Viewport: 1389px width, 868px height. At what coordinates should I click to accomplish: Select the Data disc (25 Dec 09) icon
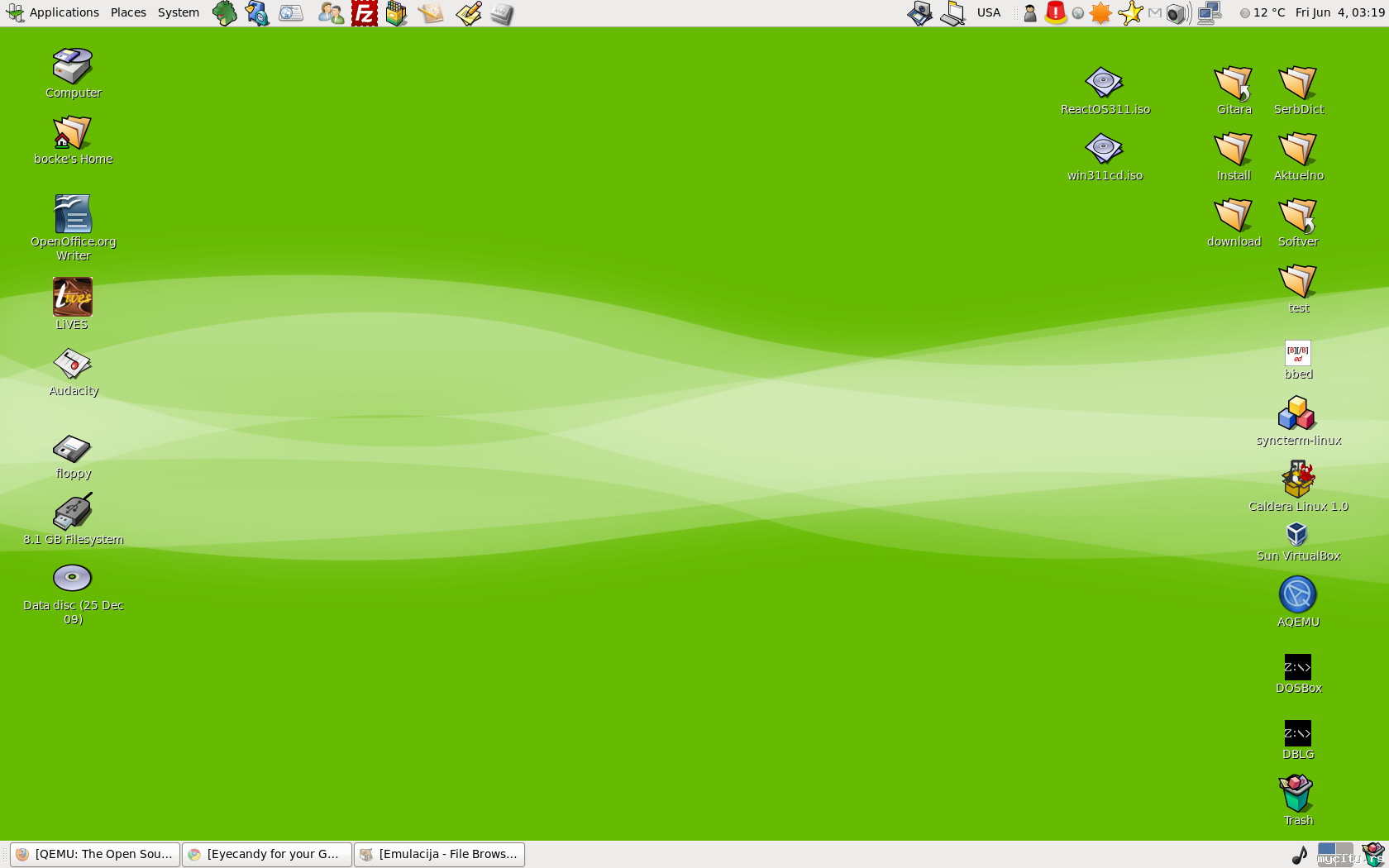click(73, 594)
